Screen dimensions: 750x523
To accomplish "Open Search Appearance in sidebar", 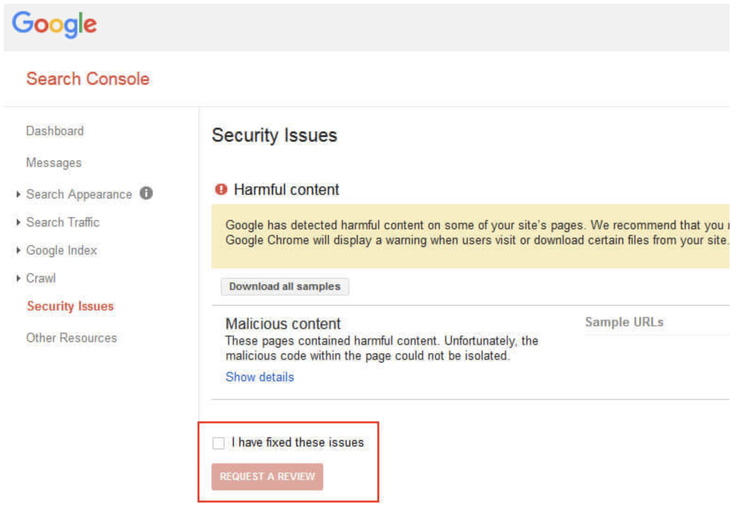I will coord(79,194).
